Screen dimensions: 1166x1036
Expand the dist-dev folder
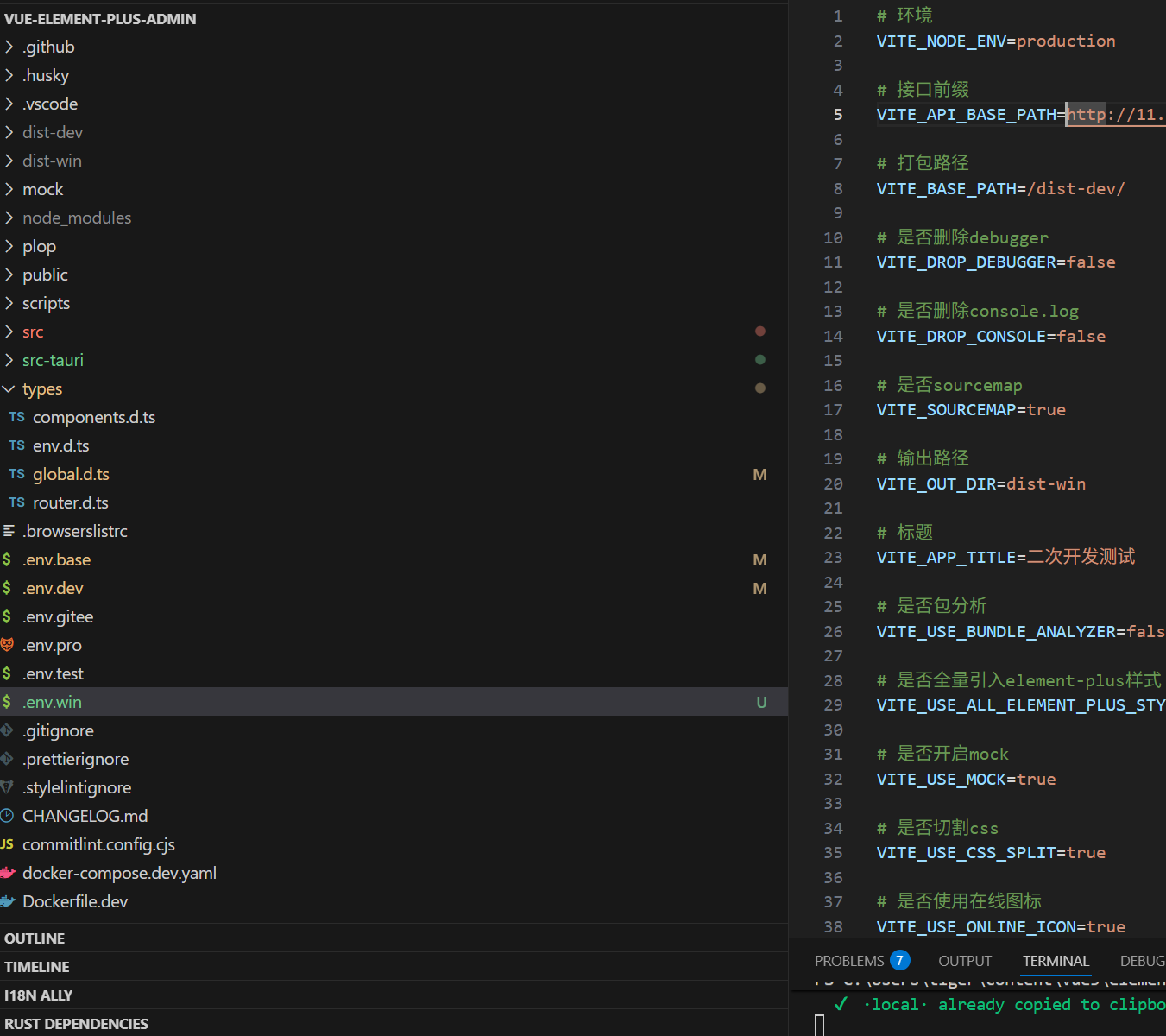9,132
